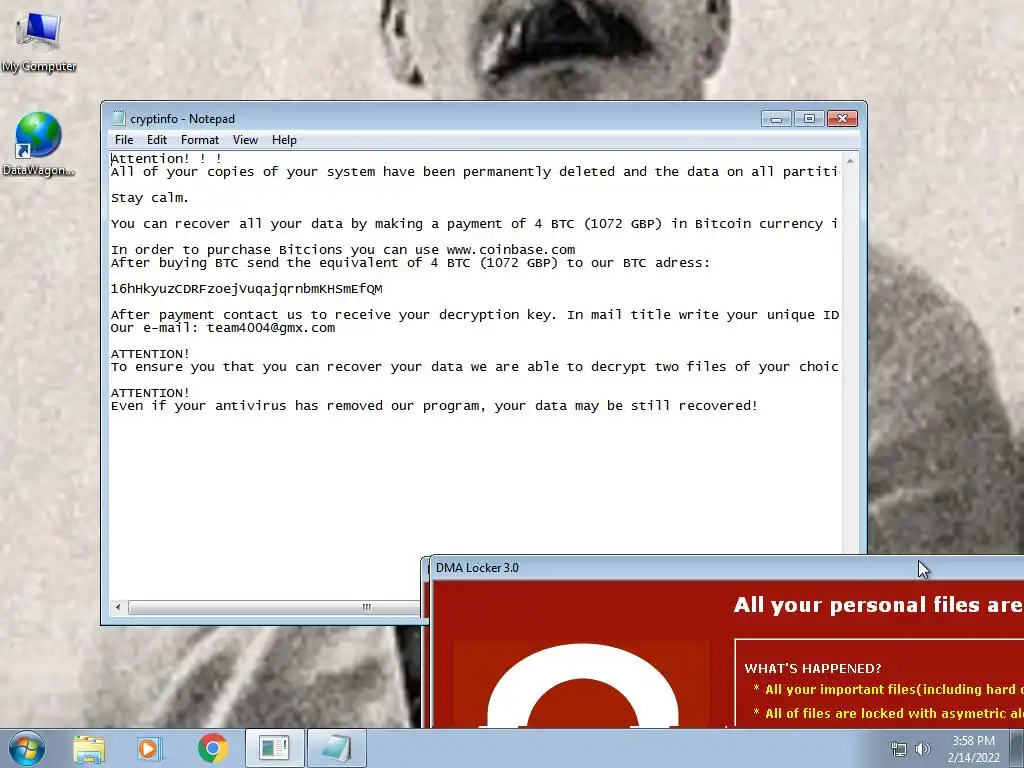Launch Windows Media Player from taskbar
The height and width of the screenshot is (768, 1024).
click(x=148, y=748)
